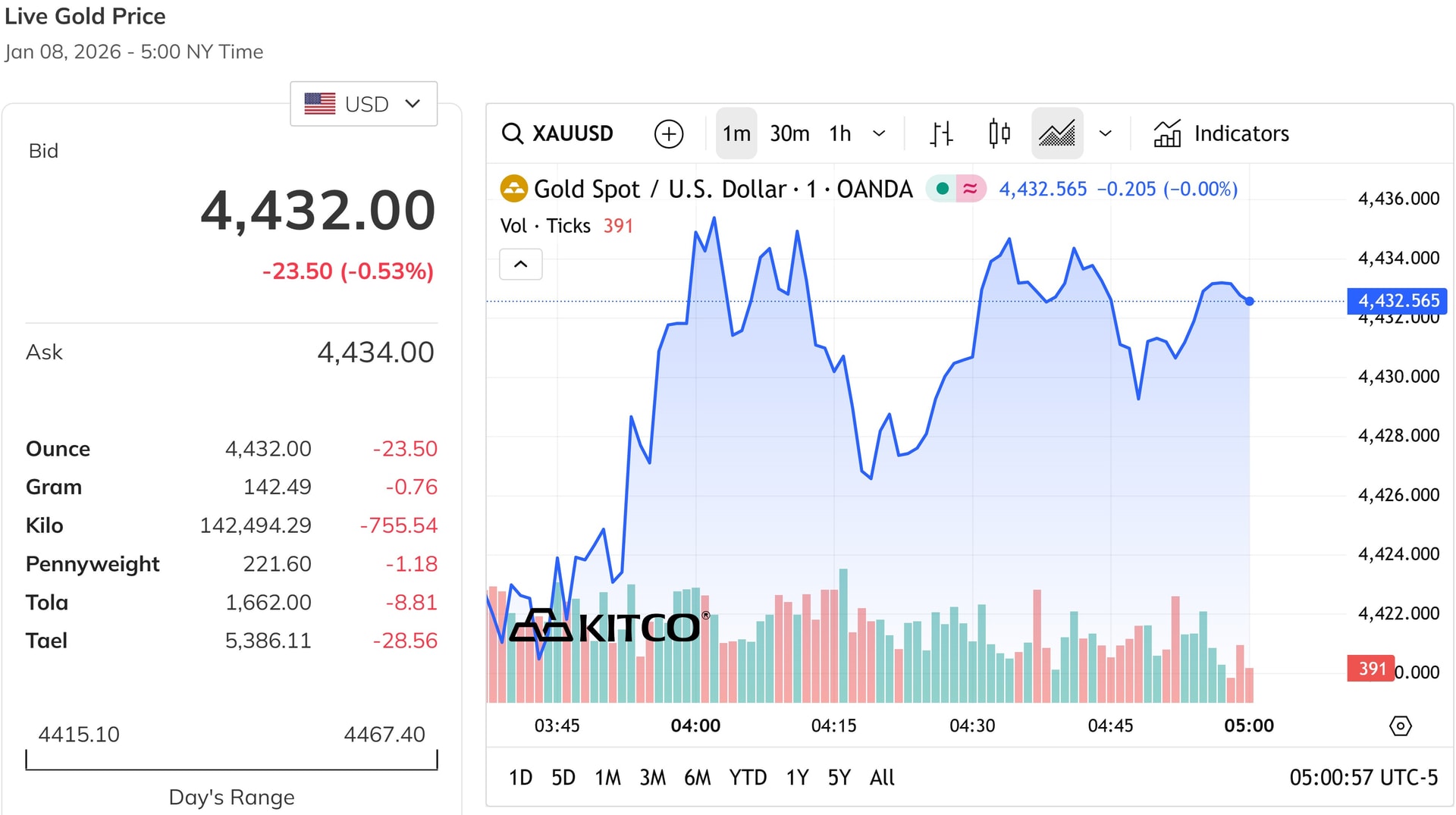1456x815 pixels.
Task: Click the add symbol plus icon
Action: [x=668, y=133]
